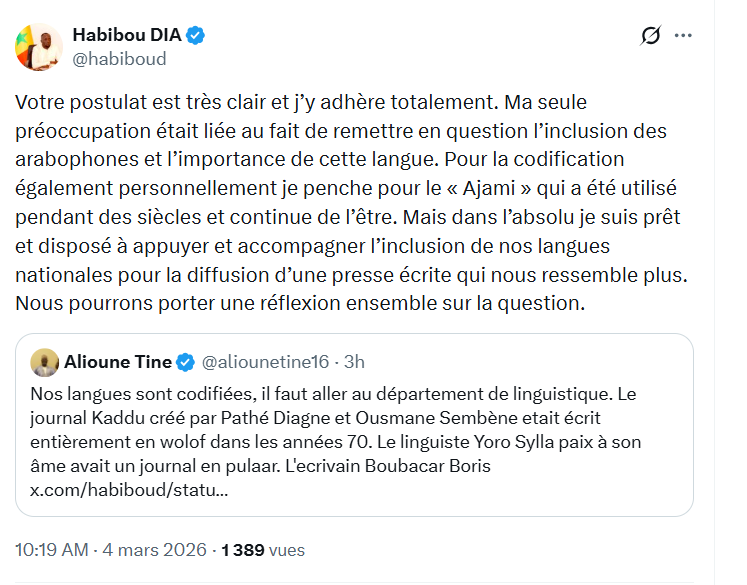Click the @habiboud handle

click(119, 59)
